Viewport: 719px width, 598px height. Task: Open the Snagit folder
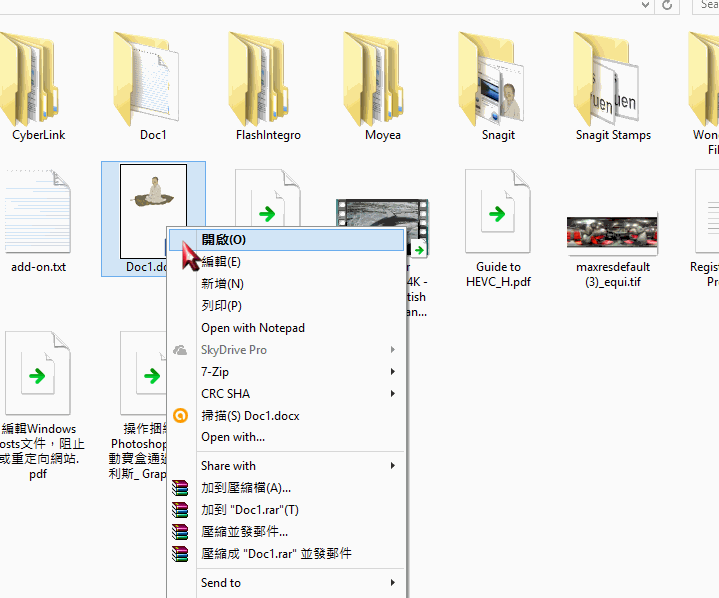pos(491,79)
